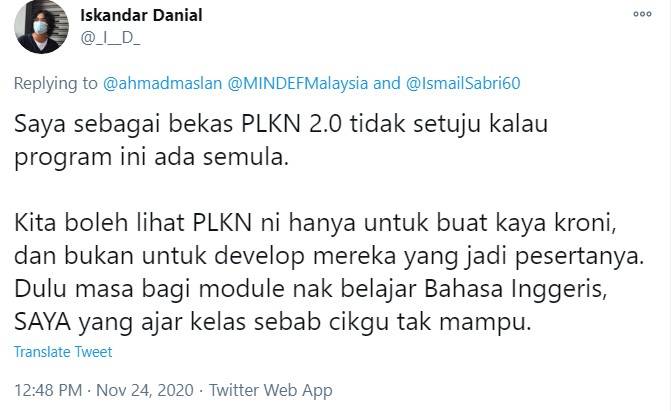Click the word 'and' between the mentions
The image size is (671, 411).
pos(386,83)
